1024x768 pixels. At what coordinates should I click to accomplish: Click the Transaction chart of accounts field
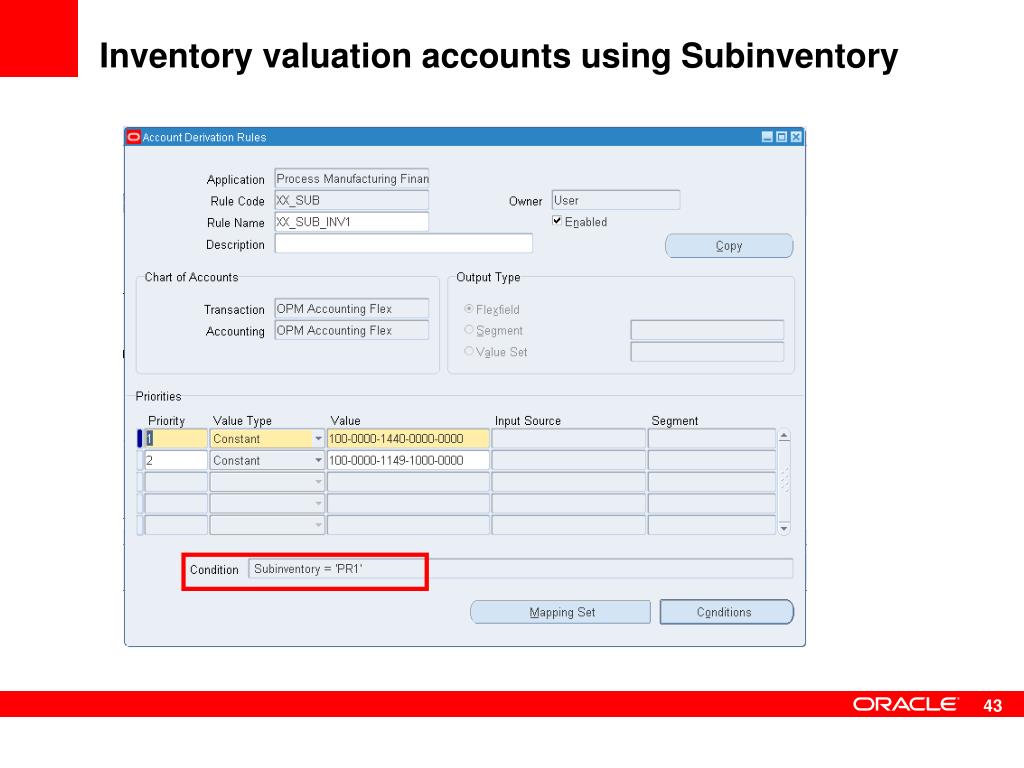point(351,309)
